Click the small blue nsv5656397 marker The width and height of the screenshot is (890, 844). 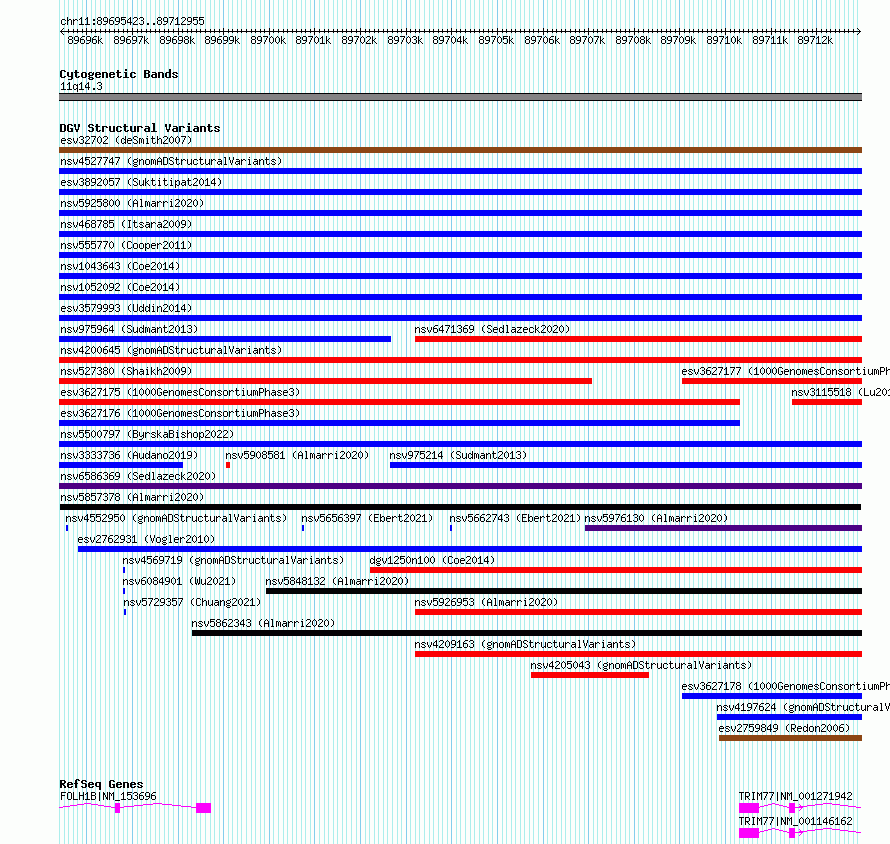pyautogui.click(x=303, y=528)
